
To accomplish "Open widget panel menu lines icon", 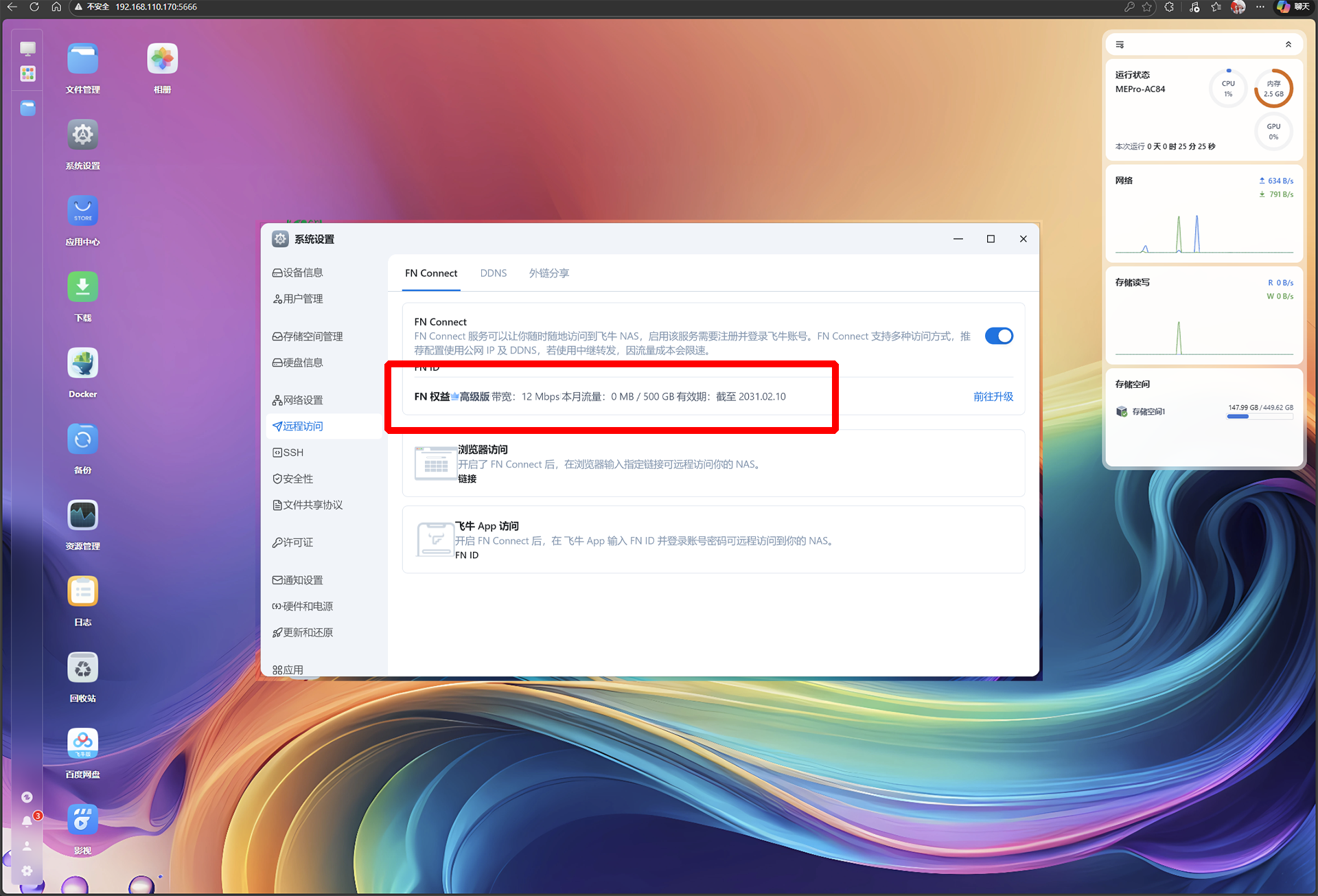I will (1120, 45).
